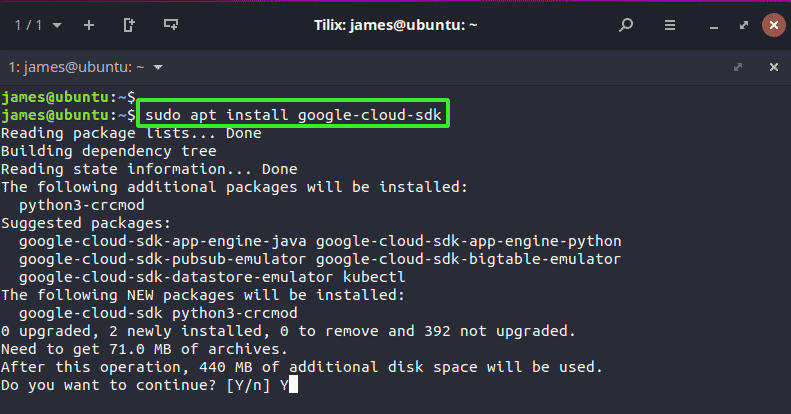This screenshot has width=791, height=414.
Task: Click the "[Y/n]" prompt text
Action: [248, 385]
